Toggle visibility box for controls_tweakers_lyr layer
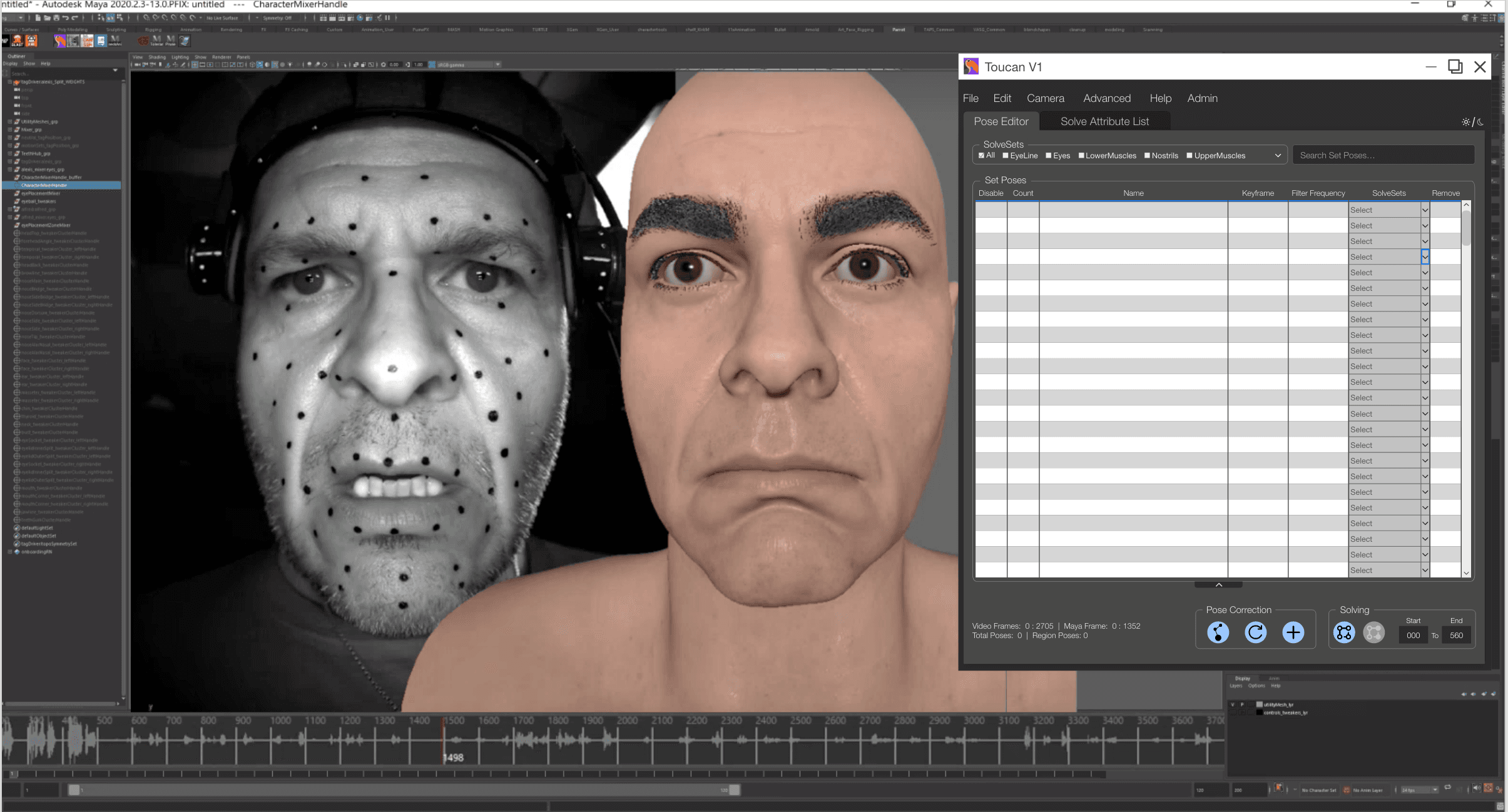Image resolution: width=1508 pixels, height=812 pixels. (x=1233, y=713)
